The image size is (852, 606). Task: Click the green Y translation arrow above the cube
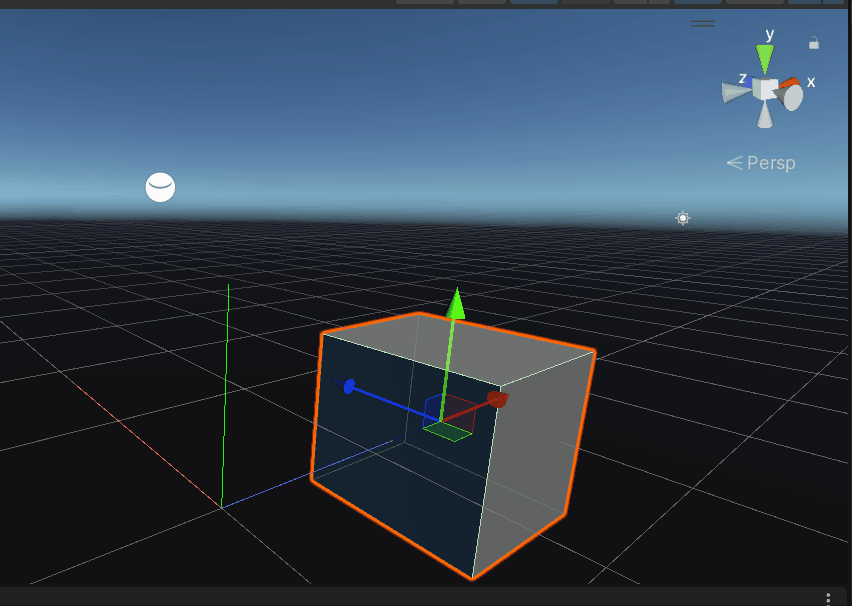(456, 305)
